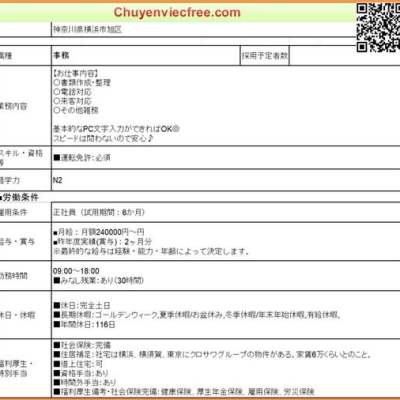The width and height of the screenshot is (400, 400).
Task: Click the ■社会保険:完備 line
Action: 82,345
